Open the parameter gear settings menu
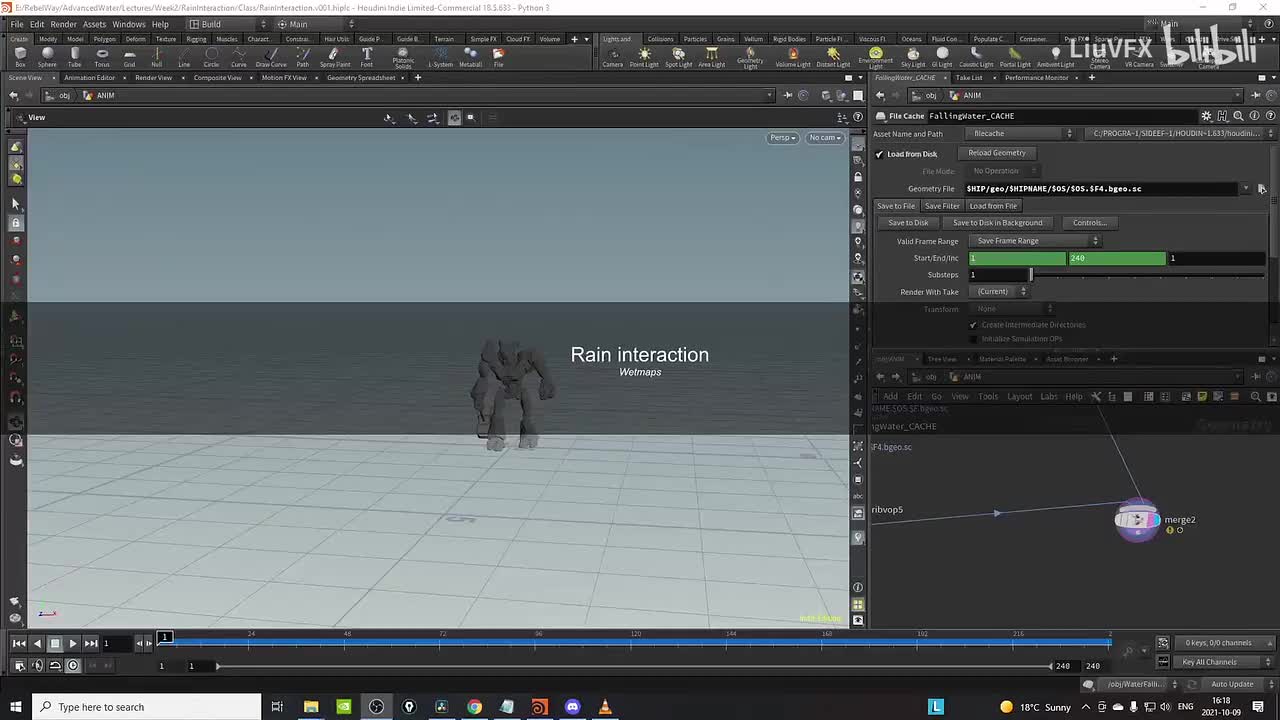 tap(1206, 116)
